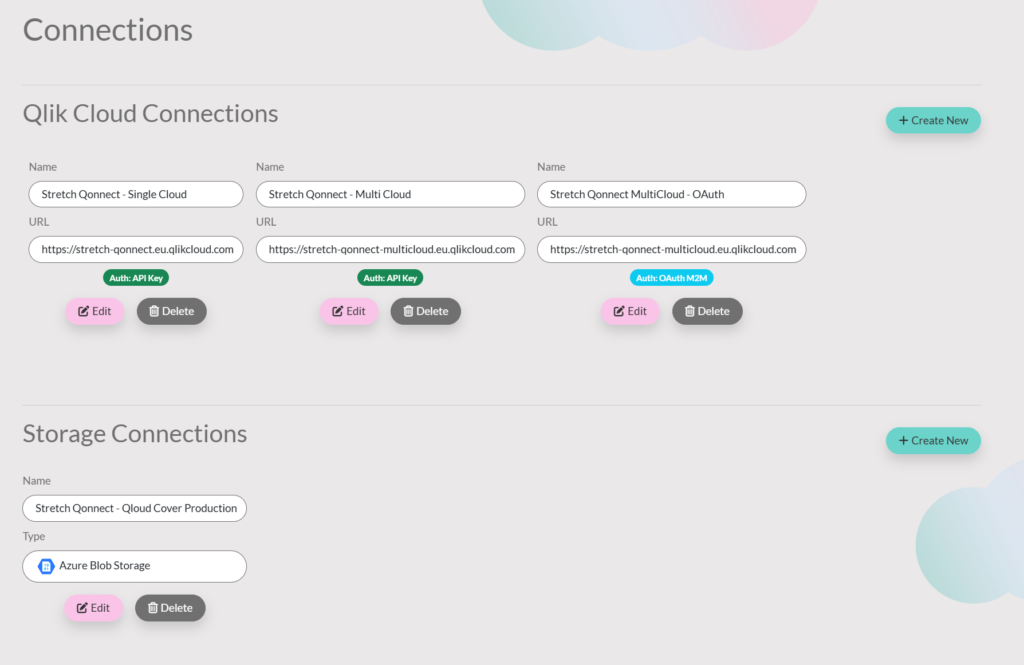Click the Auth: OAuth M2M badge

671,278
